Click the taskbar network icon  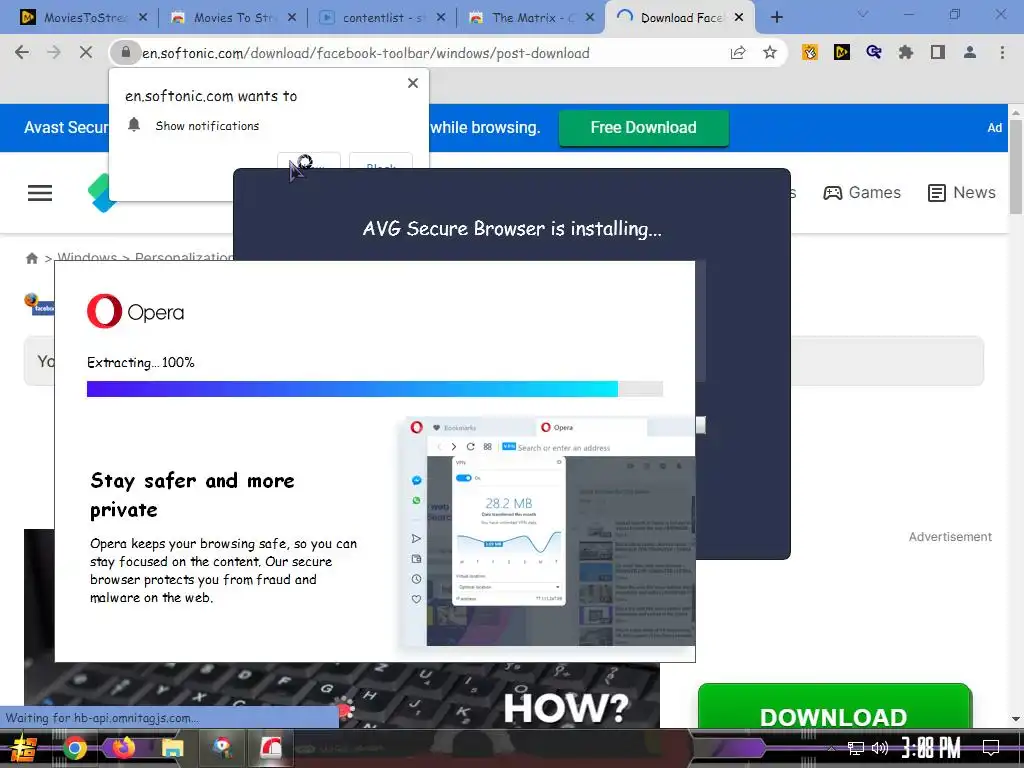[x=856, y=748]
